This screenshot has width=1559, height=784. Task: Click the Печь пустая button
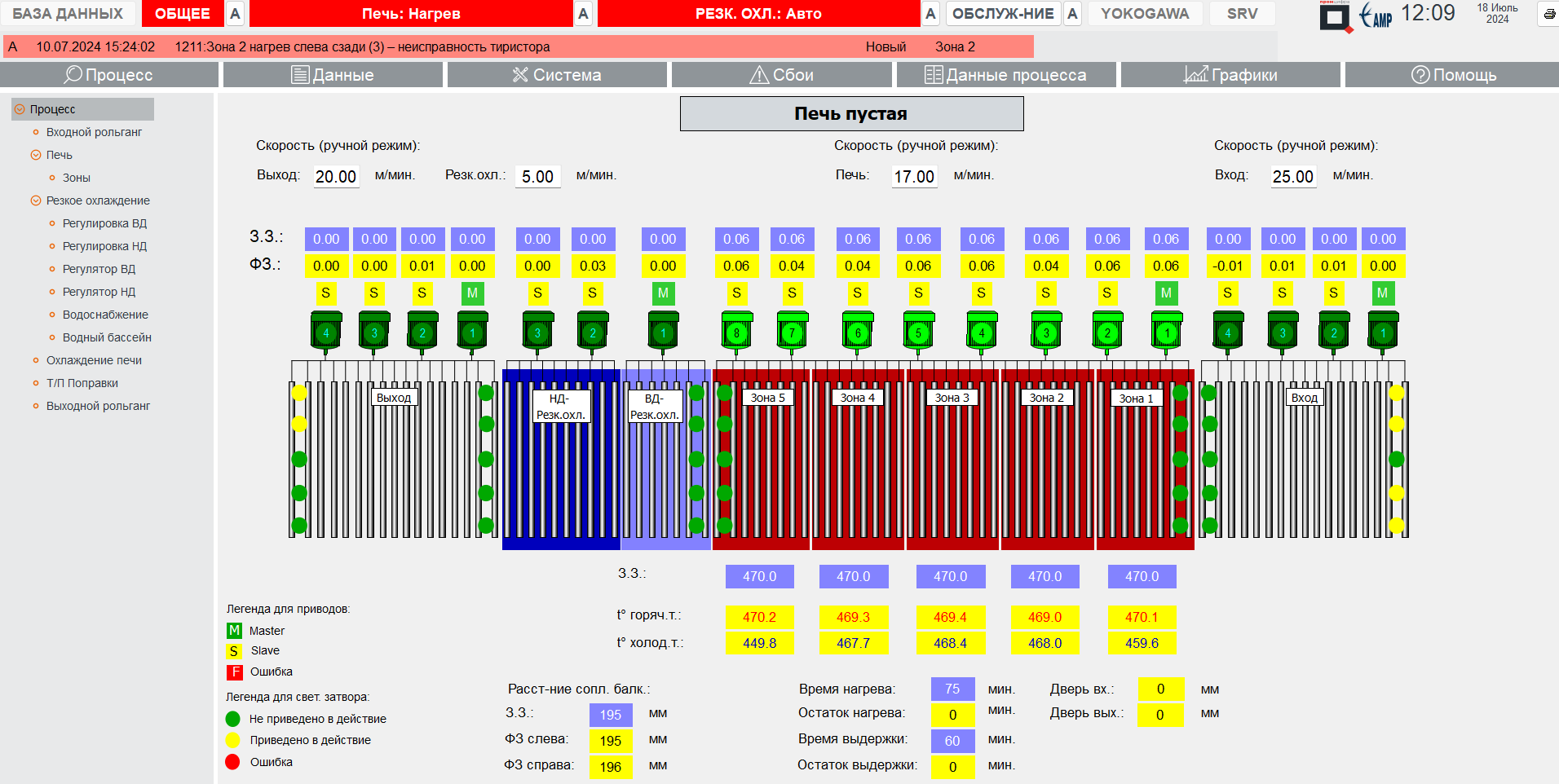(851, 114)
